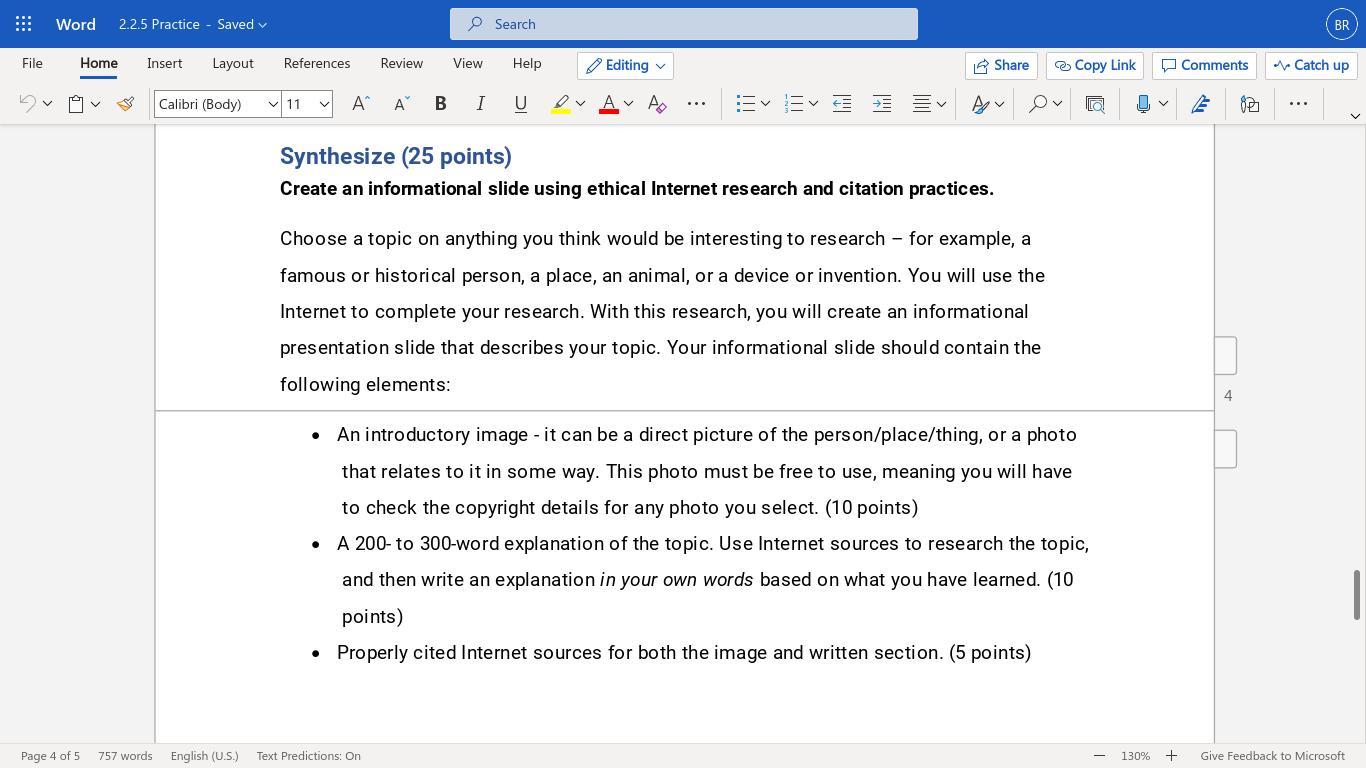Image resolution: width=1366 pixels, height=768 pixels.
Task: Click the Dictate microphone icon
Action: tap(1143, 104)
